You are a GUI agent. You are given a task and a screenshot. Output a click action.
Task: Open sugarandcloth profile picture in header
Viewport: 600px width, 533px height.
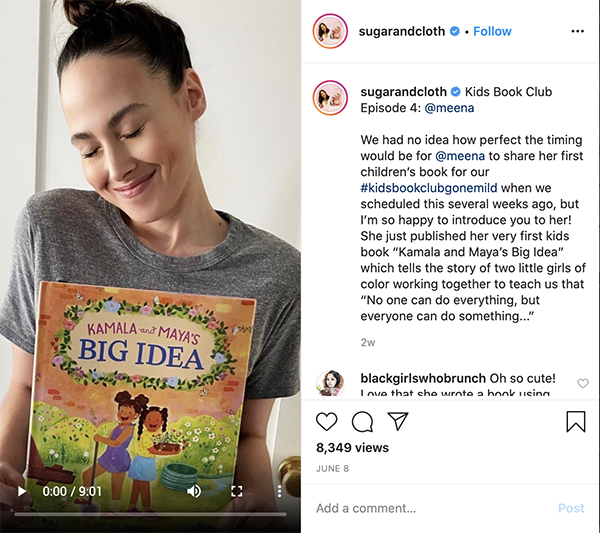(330, 31)
